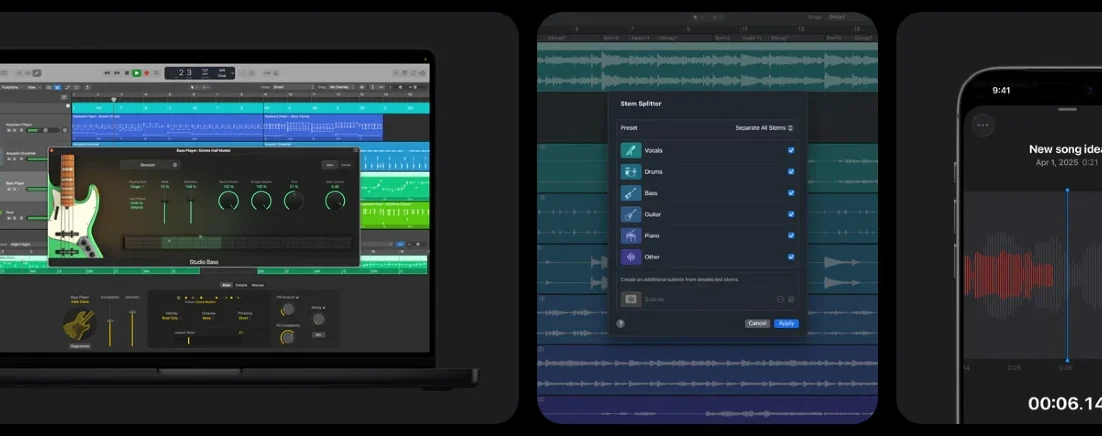
Task: Open the Session preset selector in Bass Player
Action: [150, 165]
